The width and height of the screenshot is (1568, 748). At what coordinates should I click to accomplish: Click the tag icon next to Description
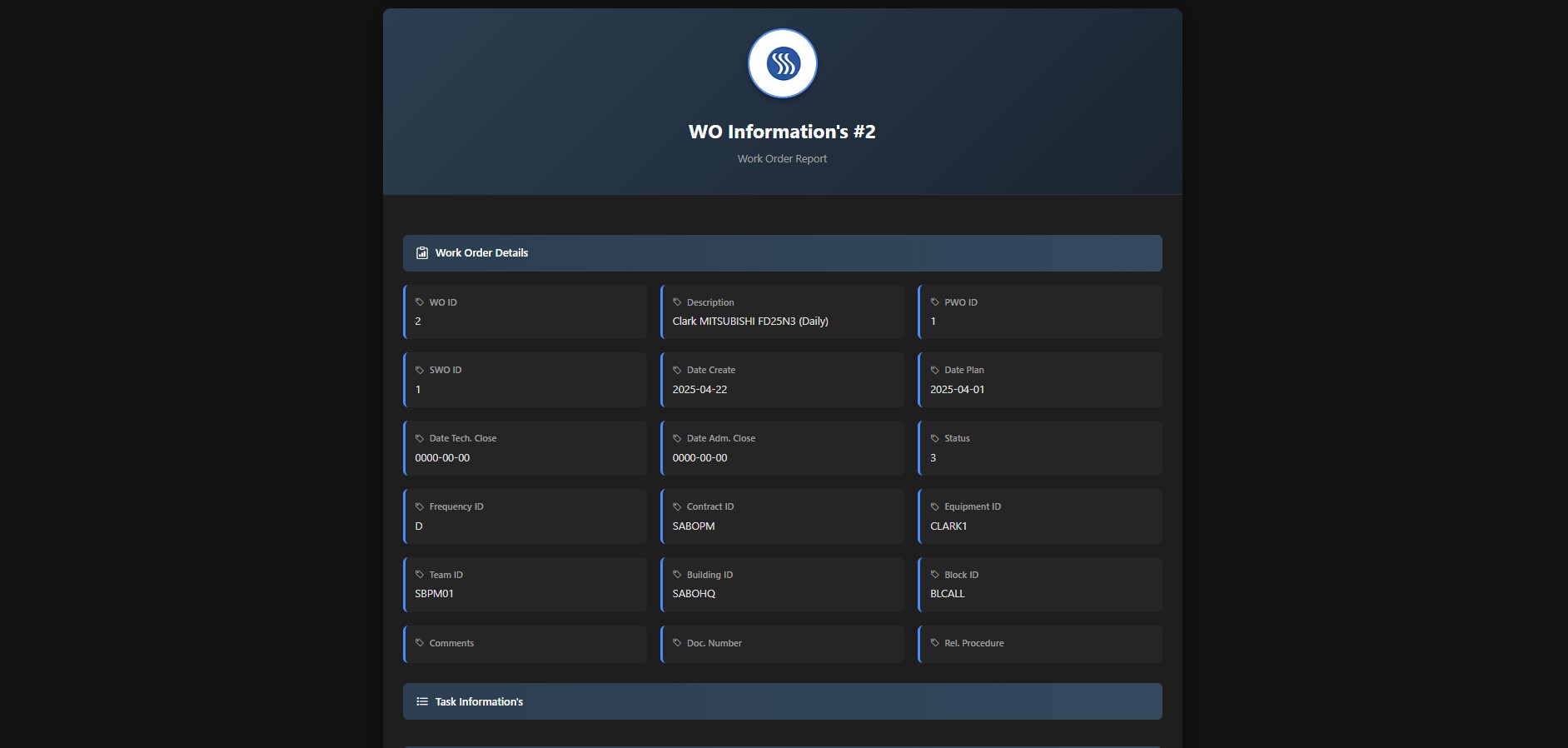pyautogui.click(x=677, y=302)
